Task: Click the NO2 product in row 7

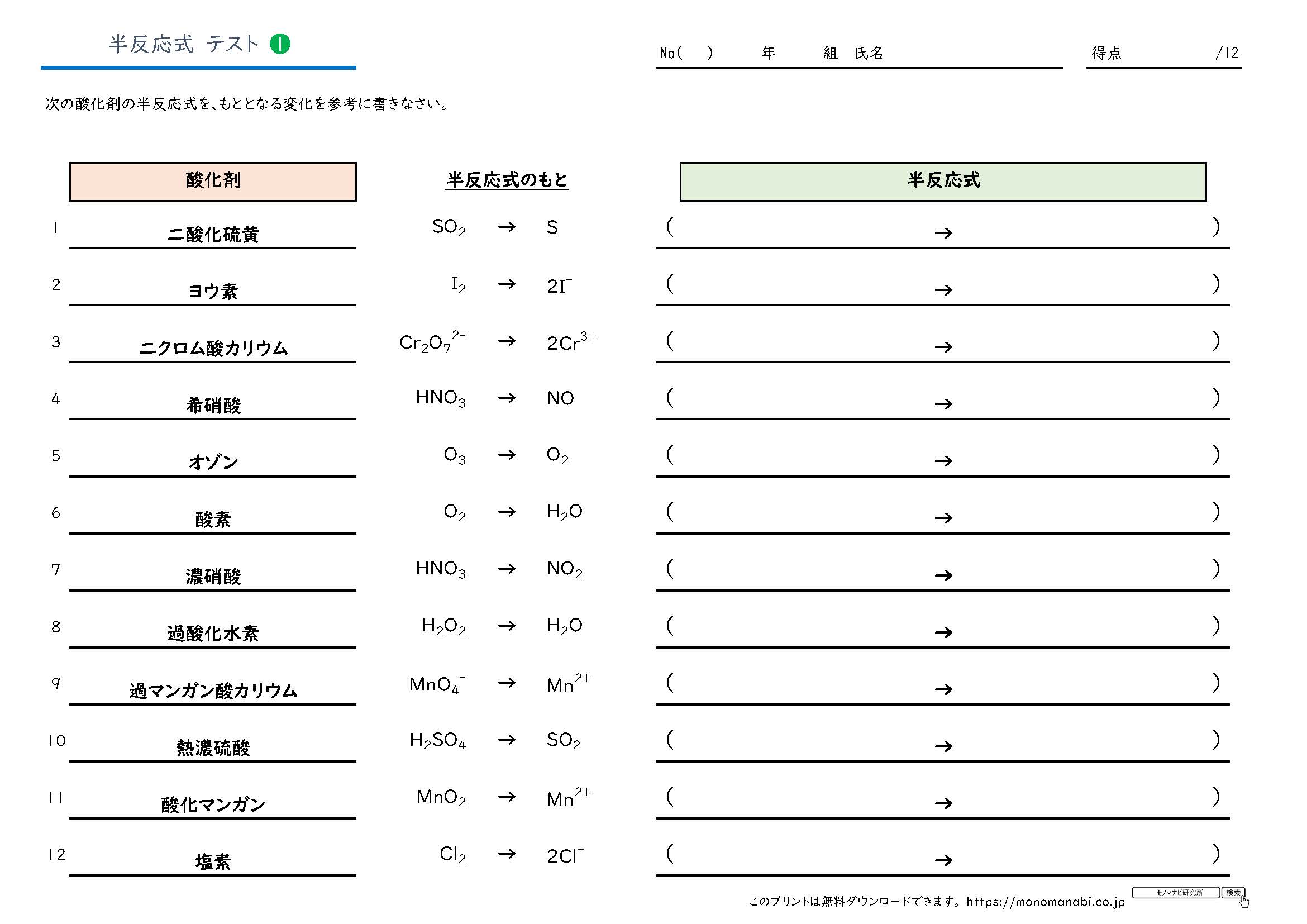Action: tap(564, 569)
